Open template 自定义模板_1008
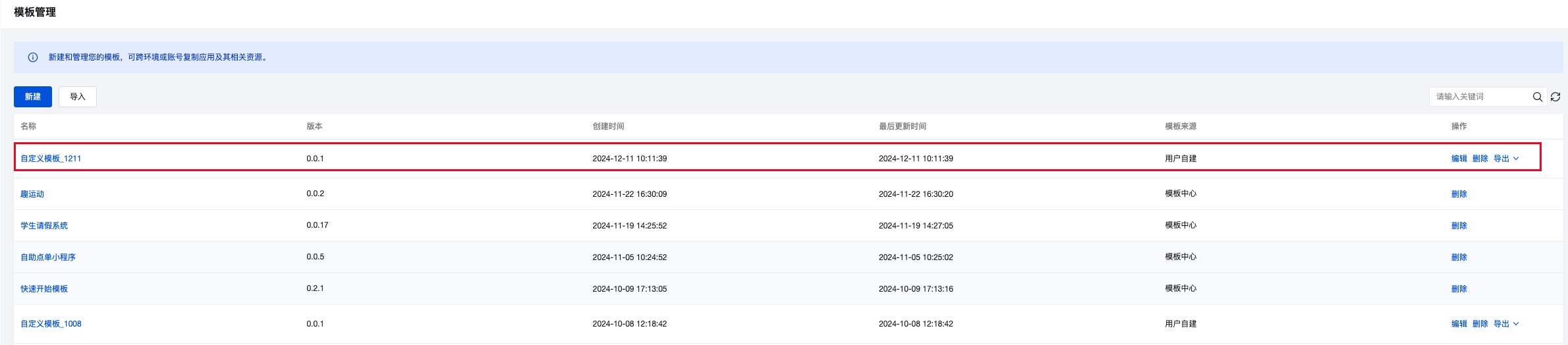This screenshot has width=1568, height=345. pos(51,324)
